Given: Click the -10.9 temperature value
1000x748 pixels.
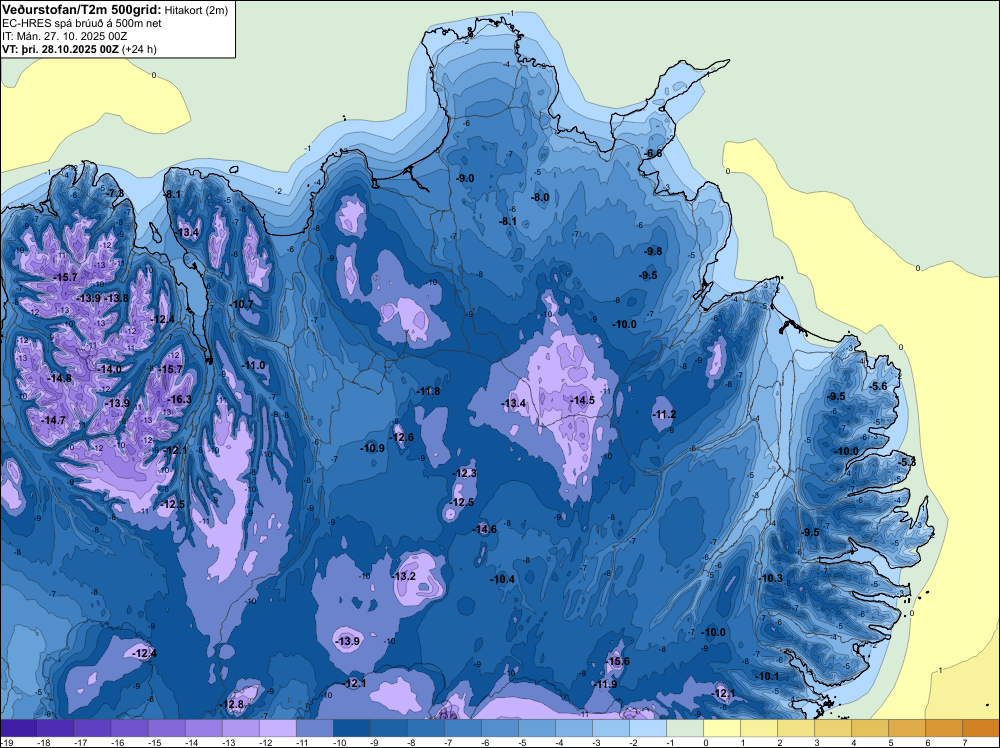Looking at the screenshot, I should (372, 448).
